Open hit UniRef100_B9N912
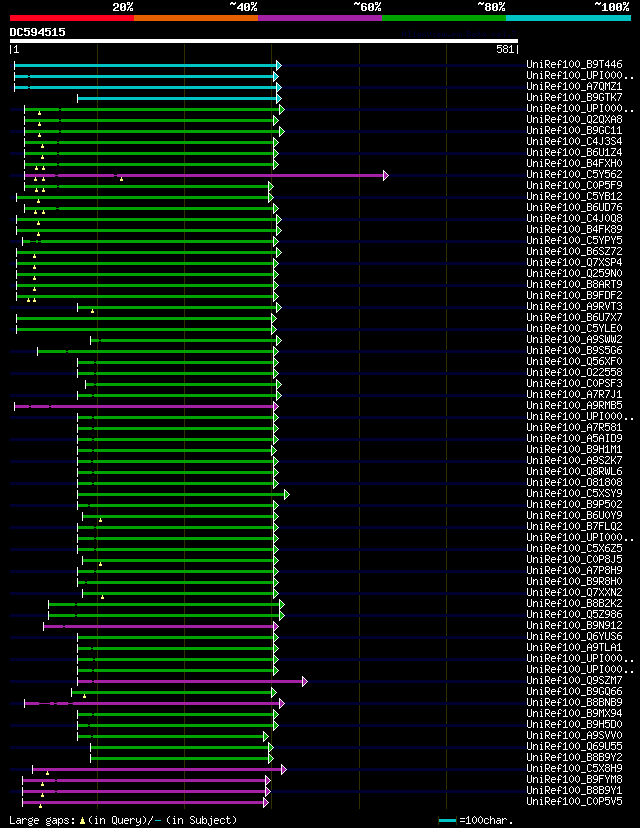Viewport: 640px width, 828px height. coord(574,625)
